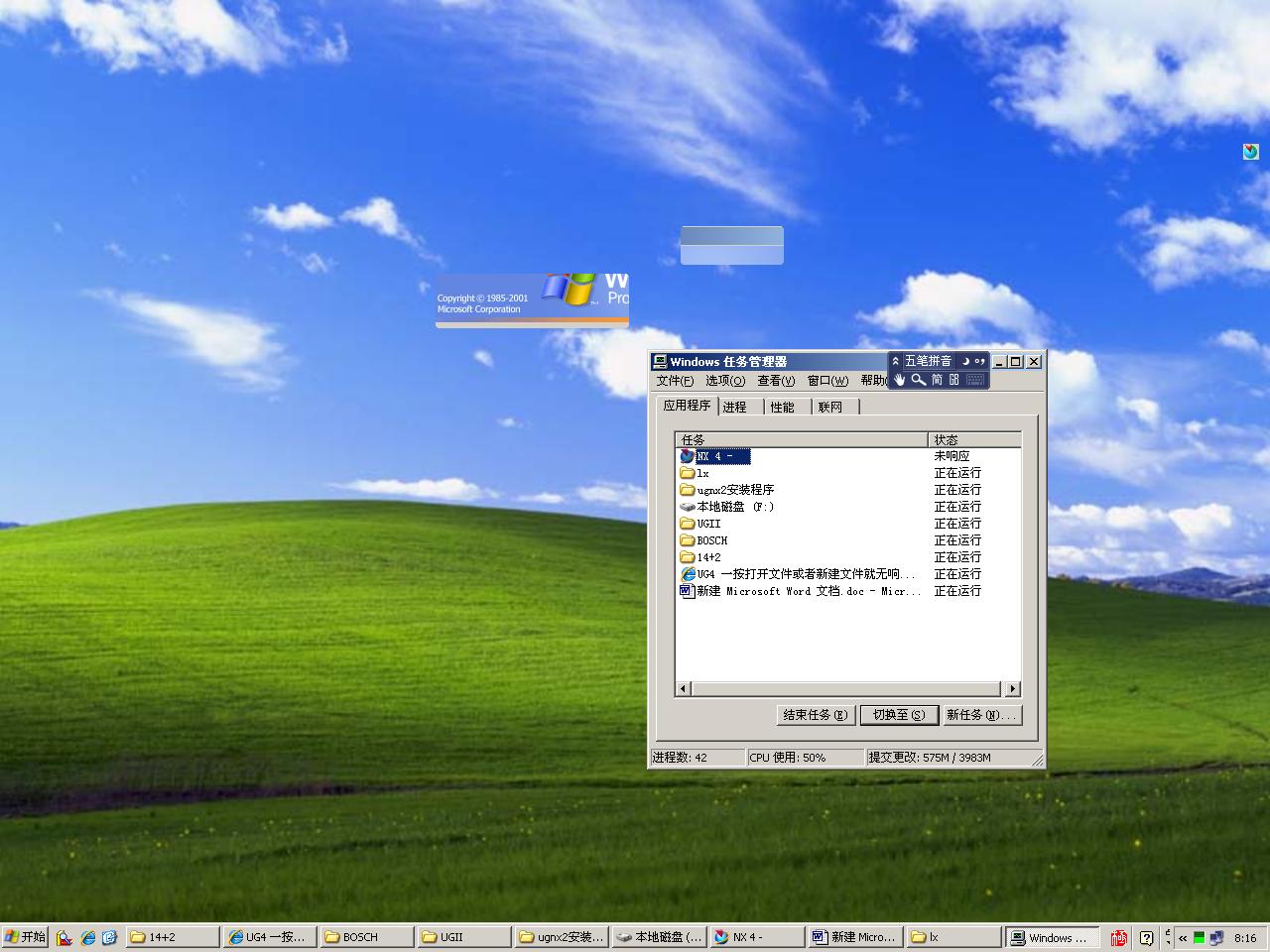Switch to the UG4 Internet Explorer taskbar button
This screenshot has height=952, width=1270.
(270, 937)
